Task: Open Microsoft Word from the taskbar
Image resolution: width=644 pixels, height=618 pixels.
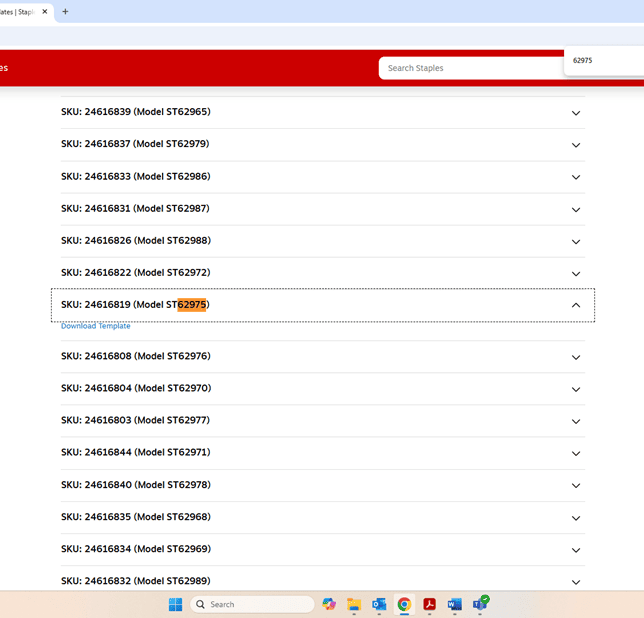Action: [455, 604]
